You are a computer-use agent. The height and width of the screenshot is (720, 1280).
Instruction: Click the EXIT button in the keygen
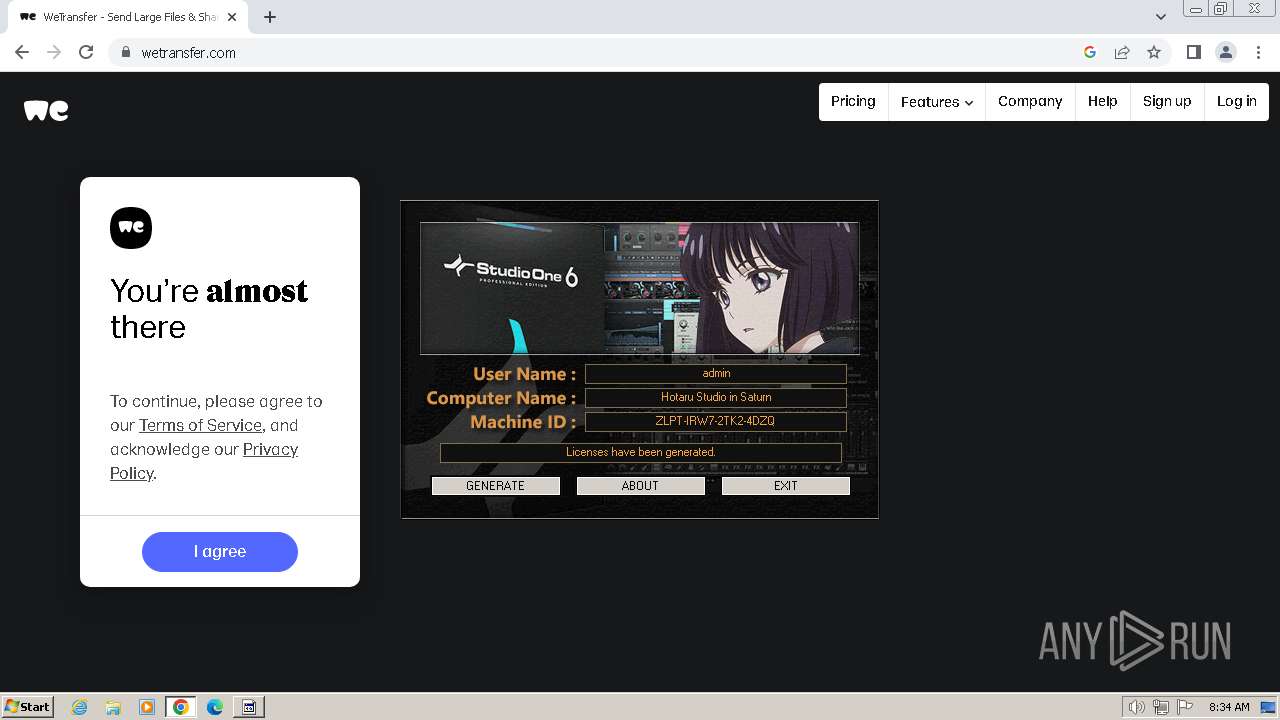(x=786, y=486)
